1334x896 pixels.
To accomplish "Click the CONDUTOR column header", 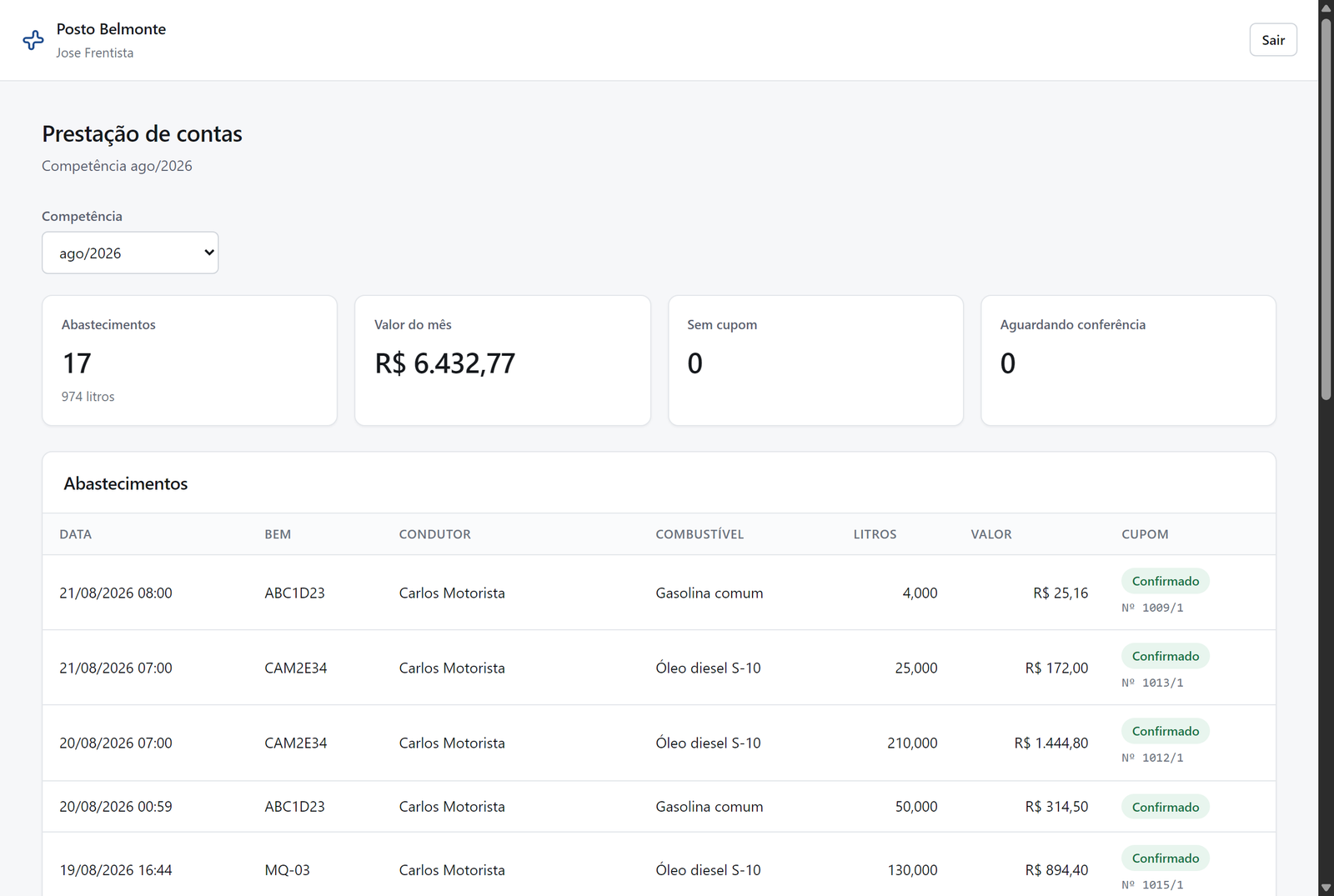I will (434, 534).
